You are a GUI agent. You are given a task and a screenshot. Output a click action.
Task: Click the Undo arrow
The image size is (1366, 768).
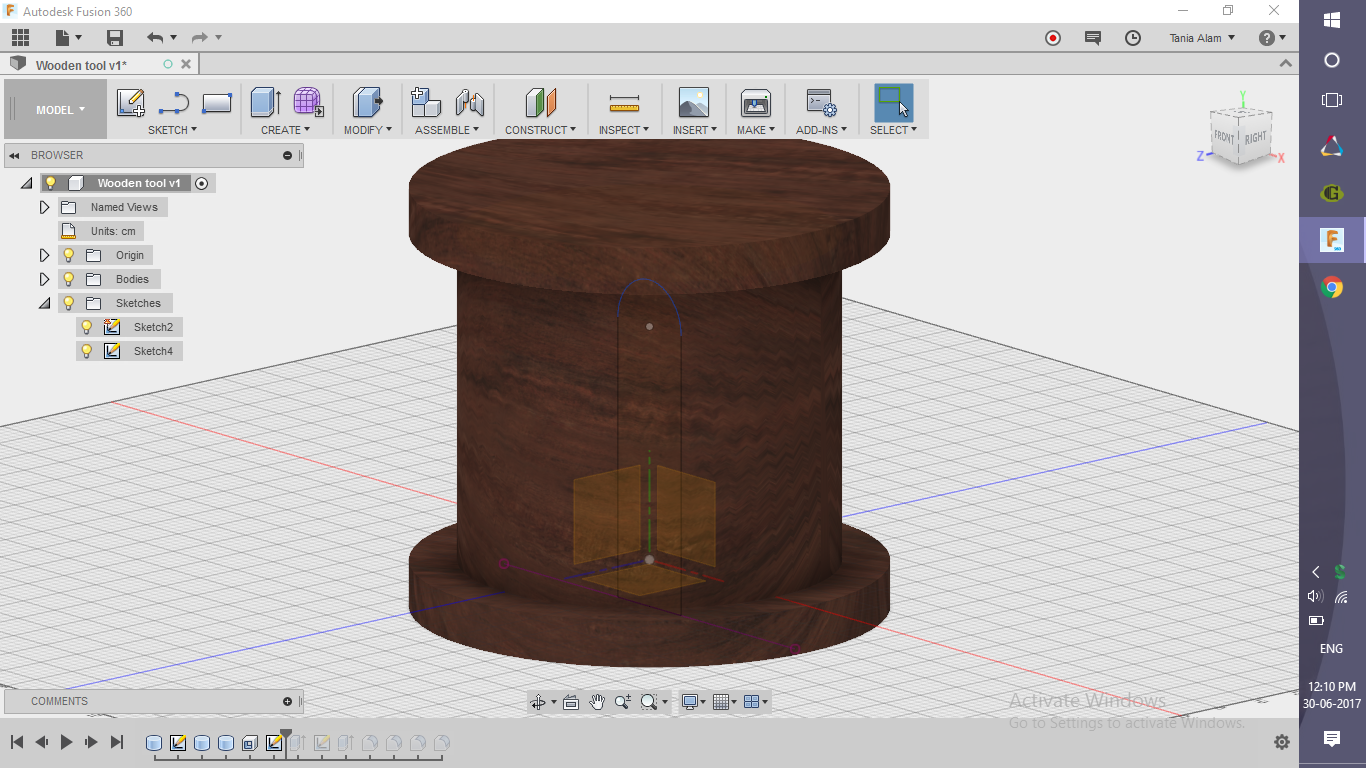point(155,38)
